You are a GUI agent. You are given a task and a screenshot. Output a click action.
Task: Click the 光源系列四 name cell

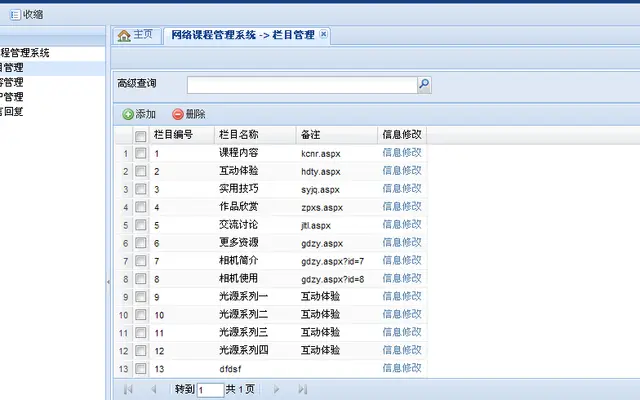pos(244,351)
